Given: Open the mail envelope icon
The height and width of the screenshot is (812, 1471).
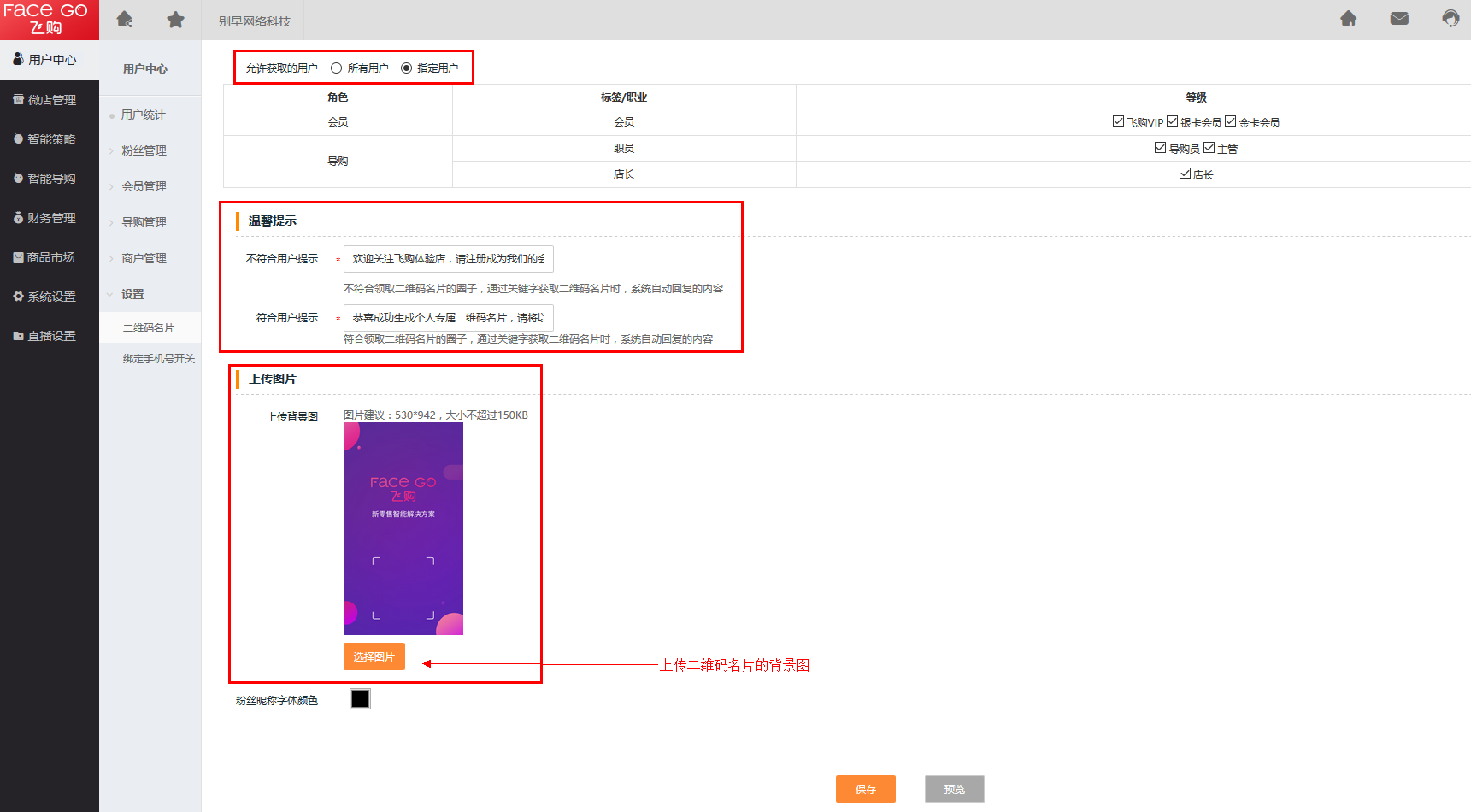Looking at the screenshot, I should 1399,19.
